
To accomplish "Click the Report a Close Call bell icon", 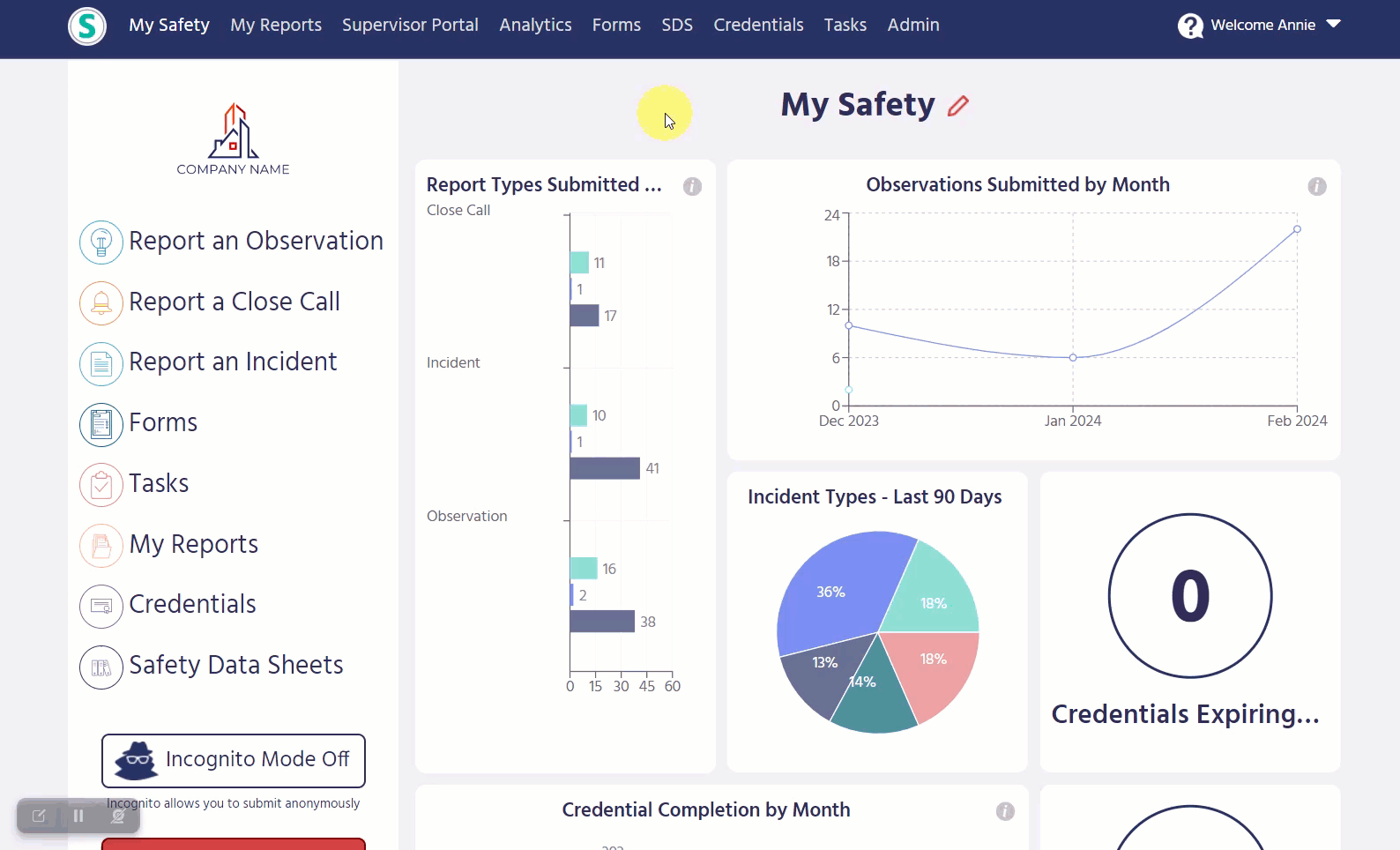I will (101, 302).
